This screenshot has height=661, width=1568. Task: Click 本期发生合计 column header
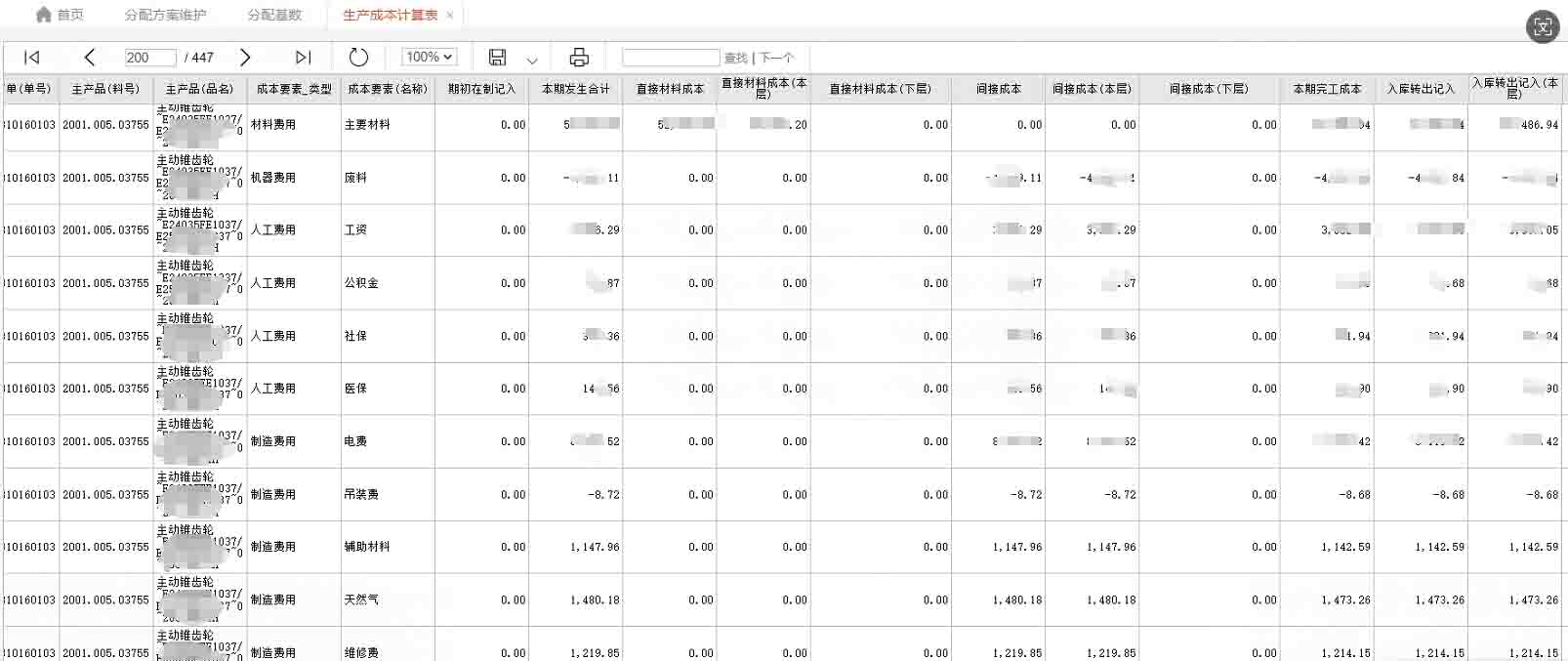pyautogui.click(x=575, y=89)
